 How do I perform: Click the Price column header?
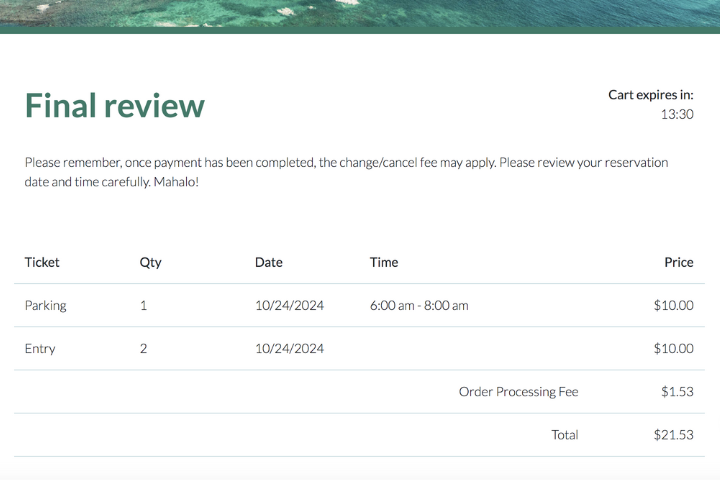pyautogui.click(x=678, y=262)
